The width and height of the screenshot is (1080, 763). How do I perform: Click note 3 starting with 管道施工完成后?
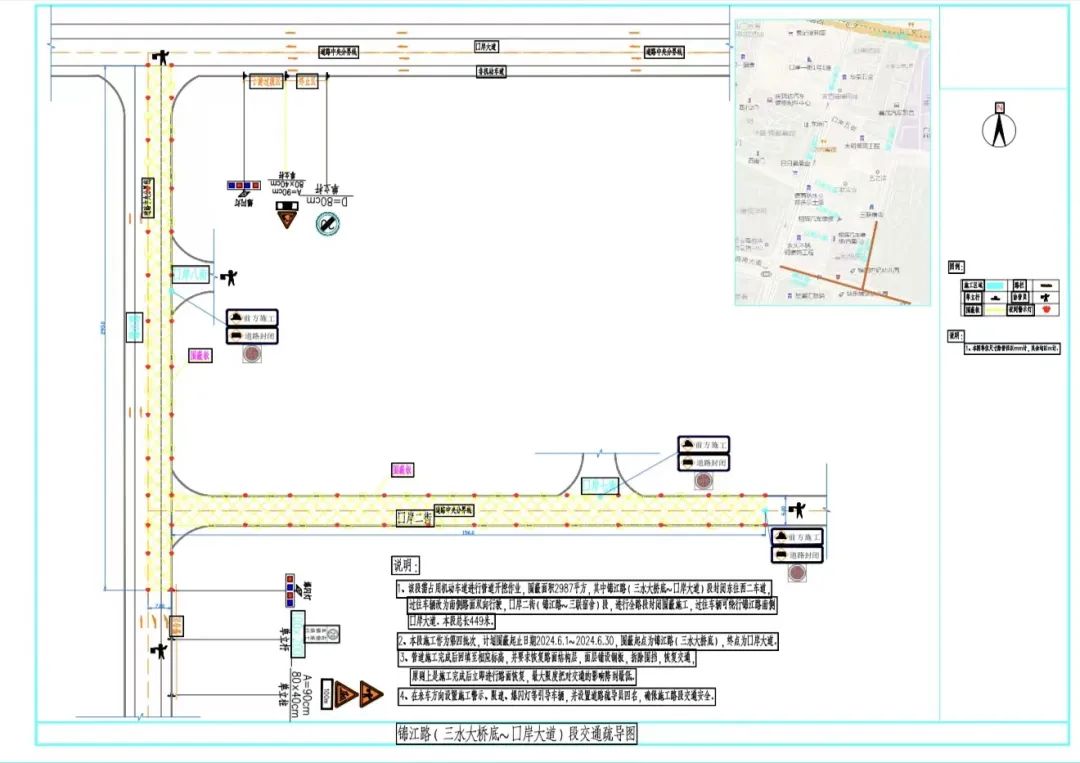point(547,667)
